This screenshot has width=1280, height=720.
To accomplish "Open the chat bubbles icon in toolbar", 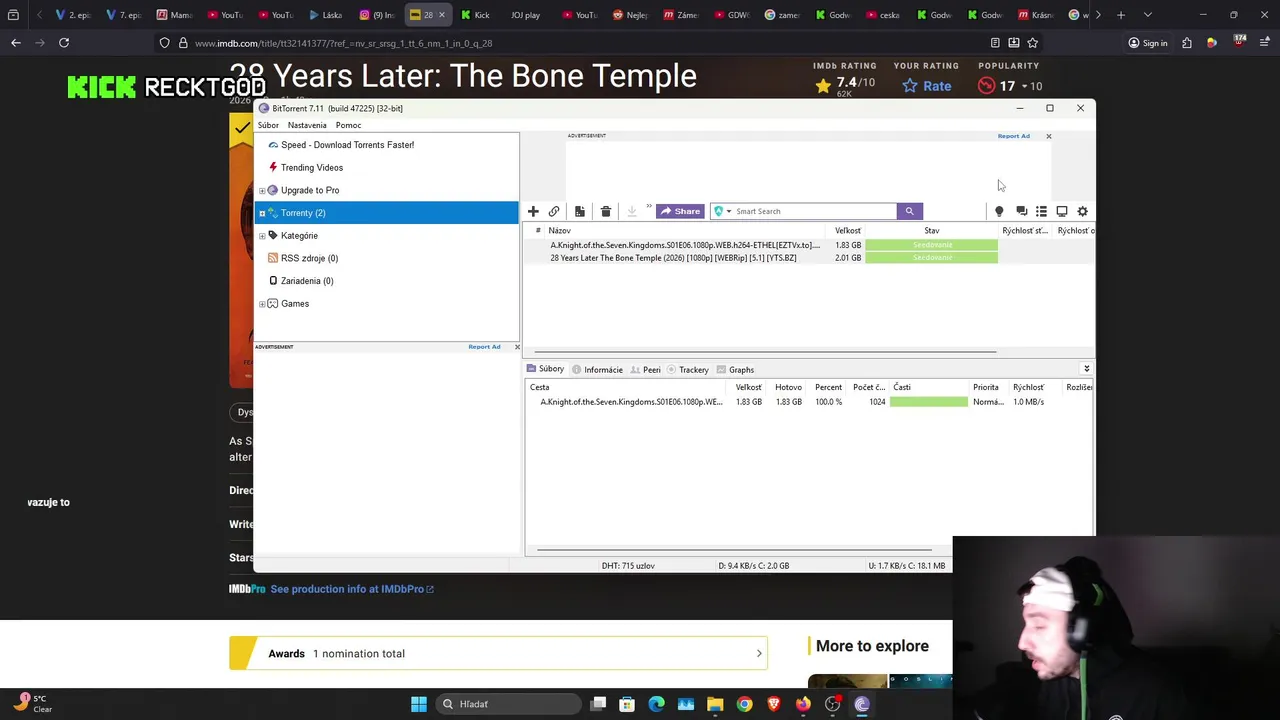I will click(x=1021, y=211).
